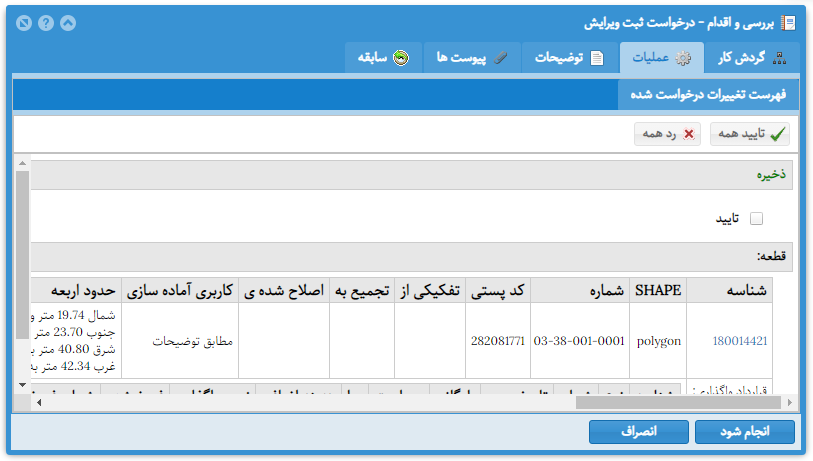Click the green checkmark of تایید همه

point(778,134)
